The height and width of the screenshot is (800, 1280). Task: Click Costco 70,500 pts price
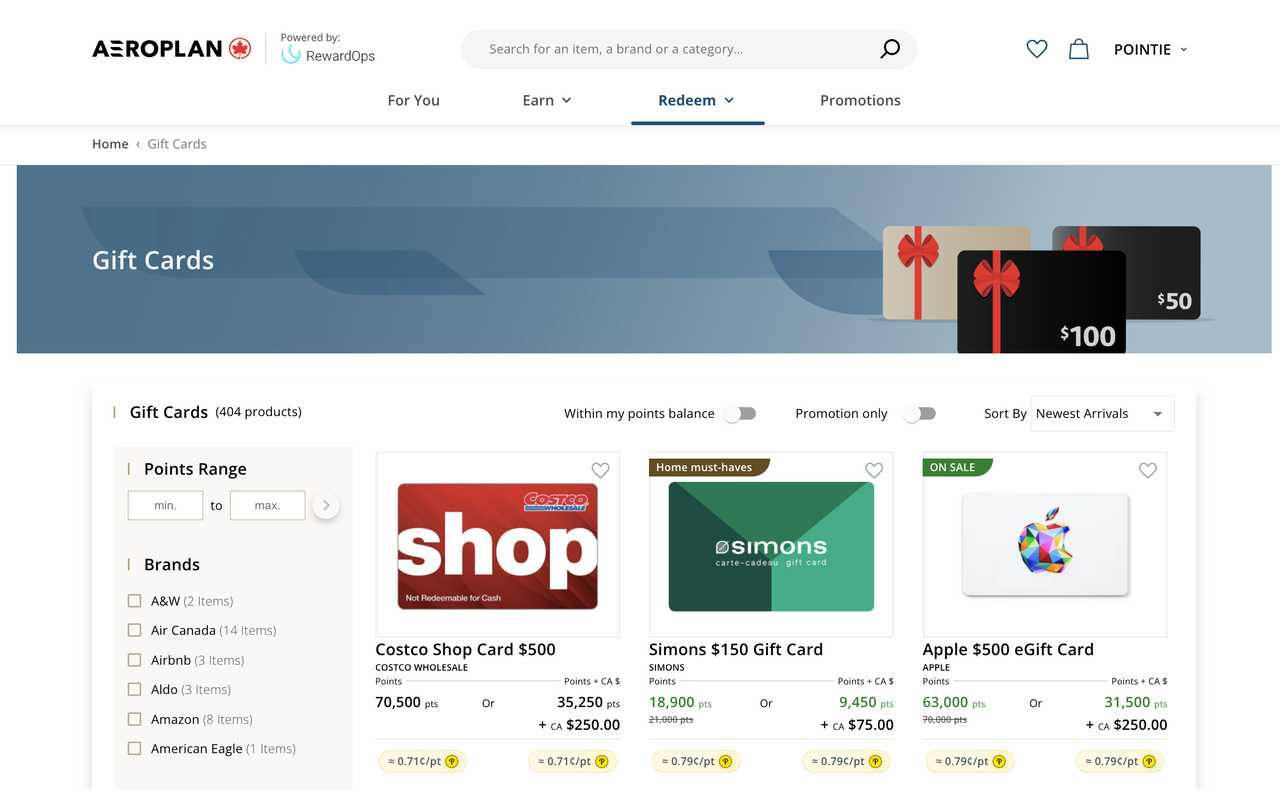407,702
